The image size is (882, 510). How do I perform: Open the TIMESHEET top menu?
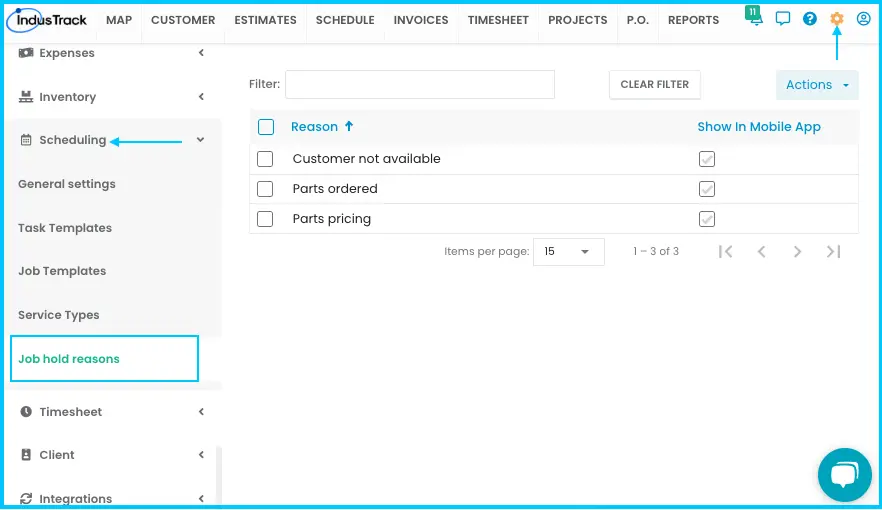(498, 20)
